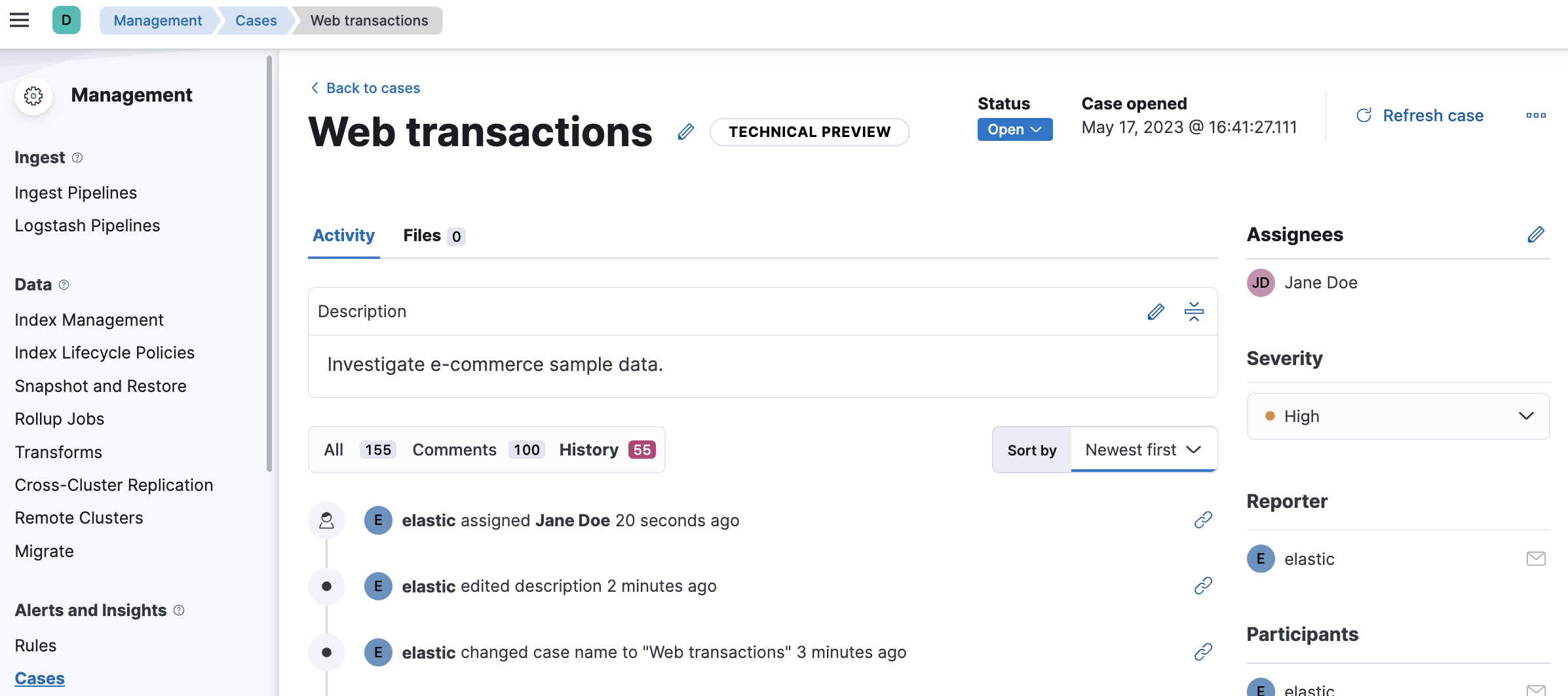Viewport: 1568px width, 696px height.
Task: Open the Status dropdown showing Open
Action: pos(1014,130)
